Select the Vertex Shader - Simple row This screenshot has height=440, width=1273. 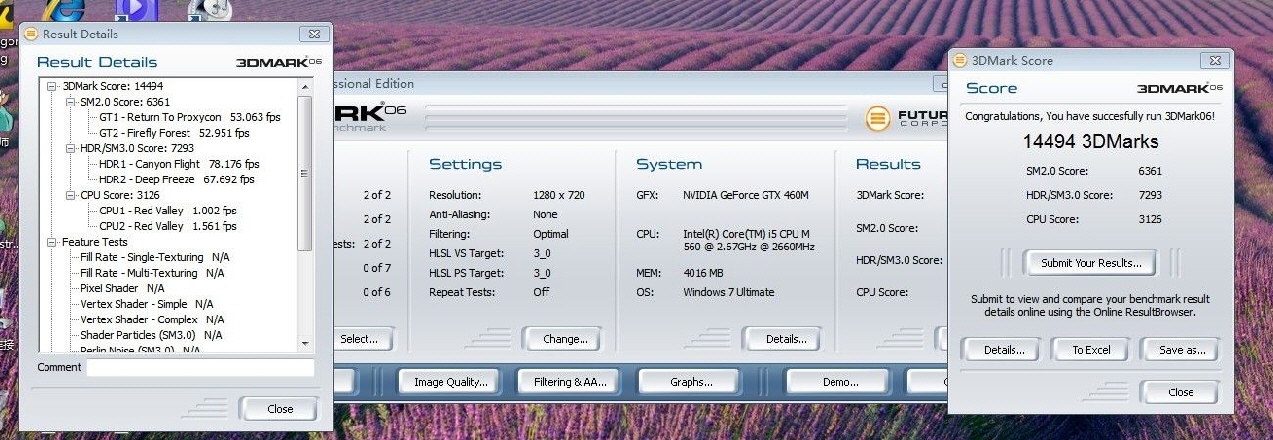click(146, 304)
